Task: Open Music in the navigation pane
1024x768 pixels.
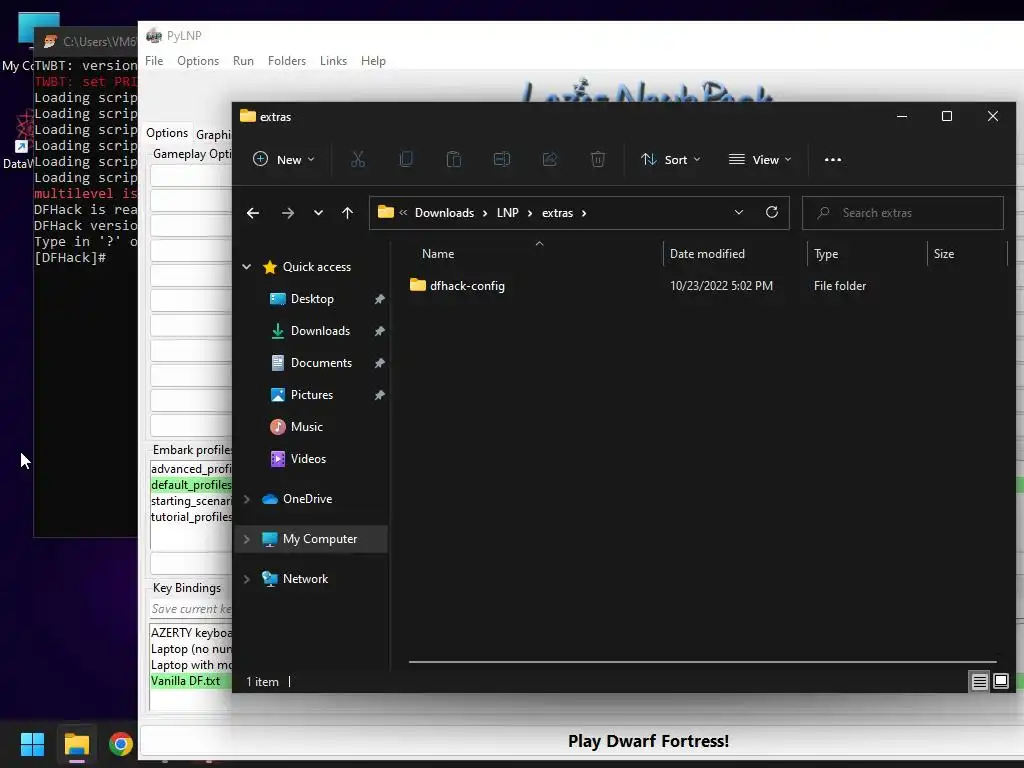Action: click(306, 427)
